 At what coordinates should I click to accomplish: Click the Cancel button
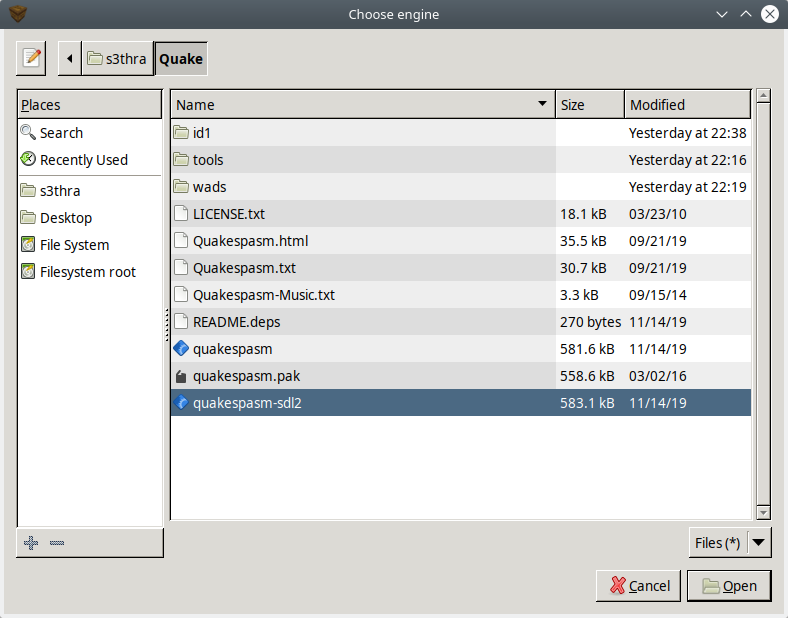638,586
